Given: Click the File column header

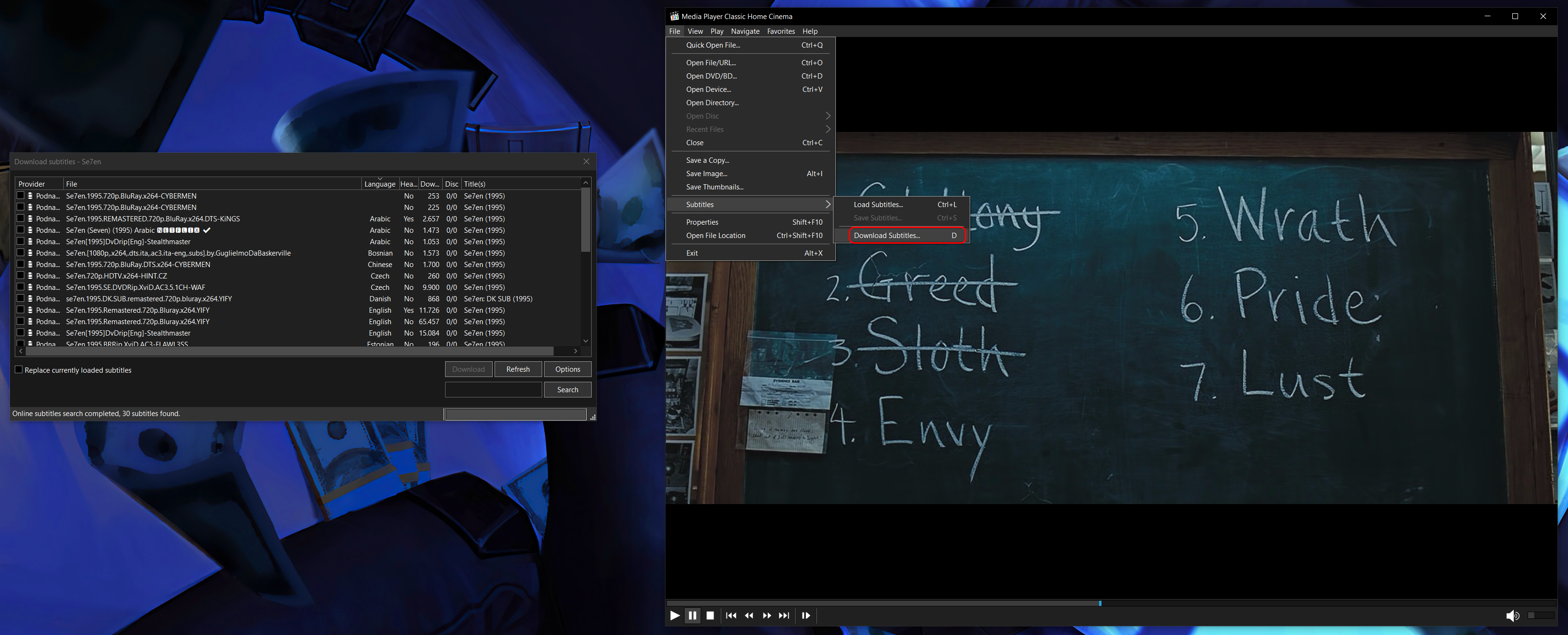Looking at the screenshot, I should click(x=212, y=184).
